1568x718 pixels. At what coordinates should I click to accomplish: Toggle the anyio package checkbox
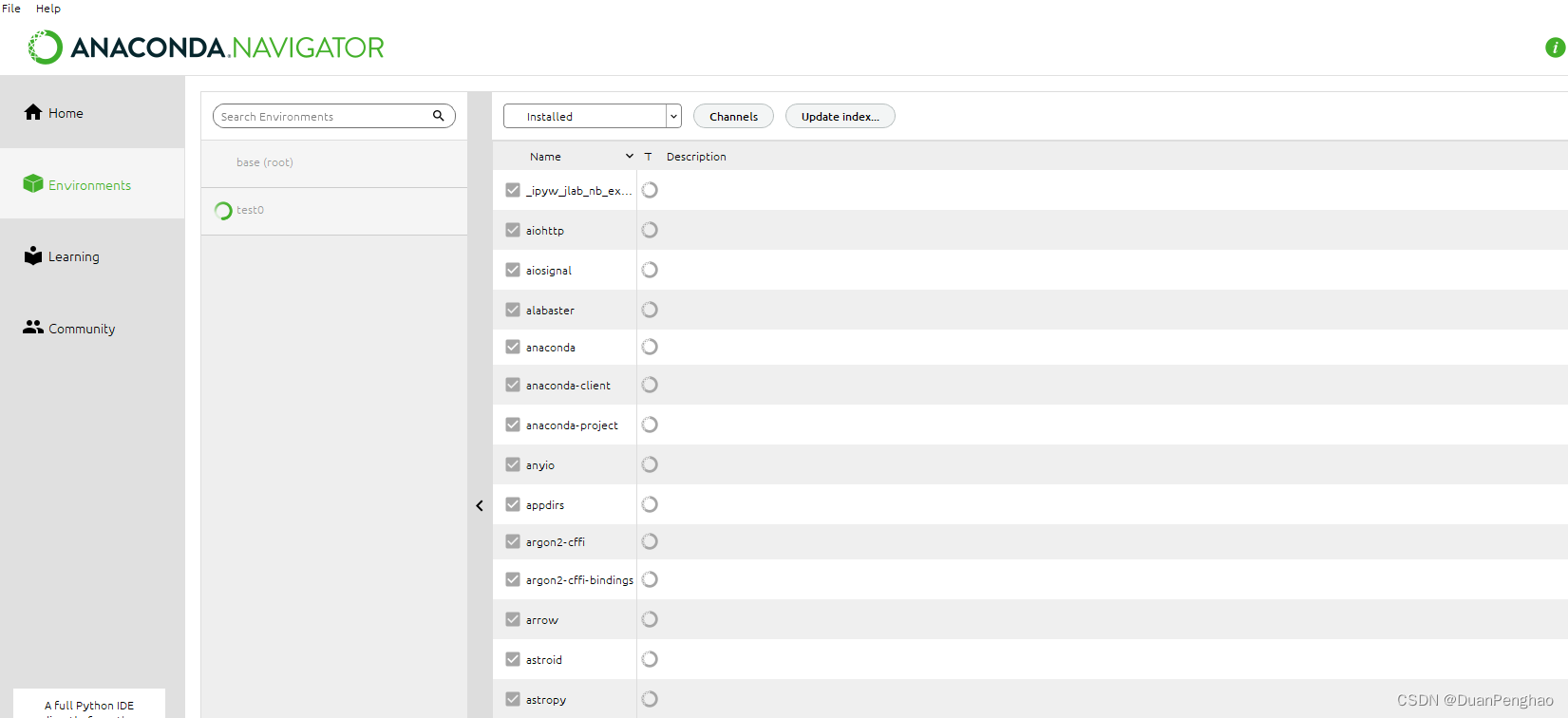(x=513, y=464)
